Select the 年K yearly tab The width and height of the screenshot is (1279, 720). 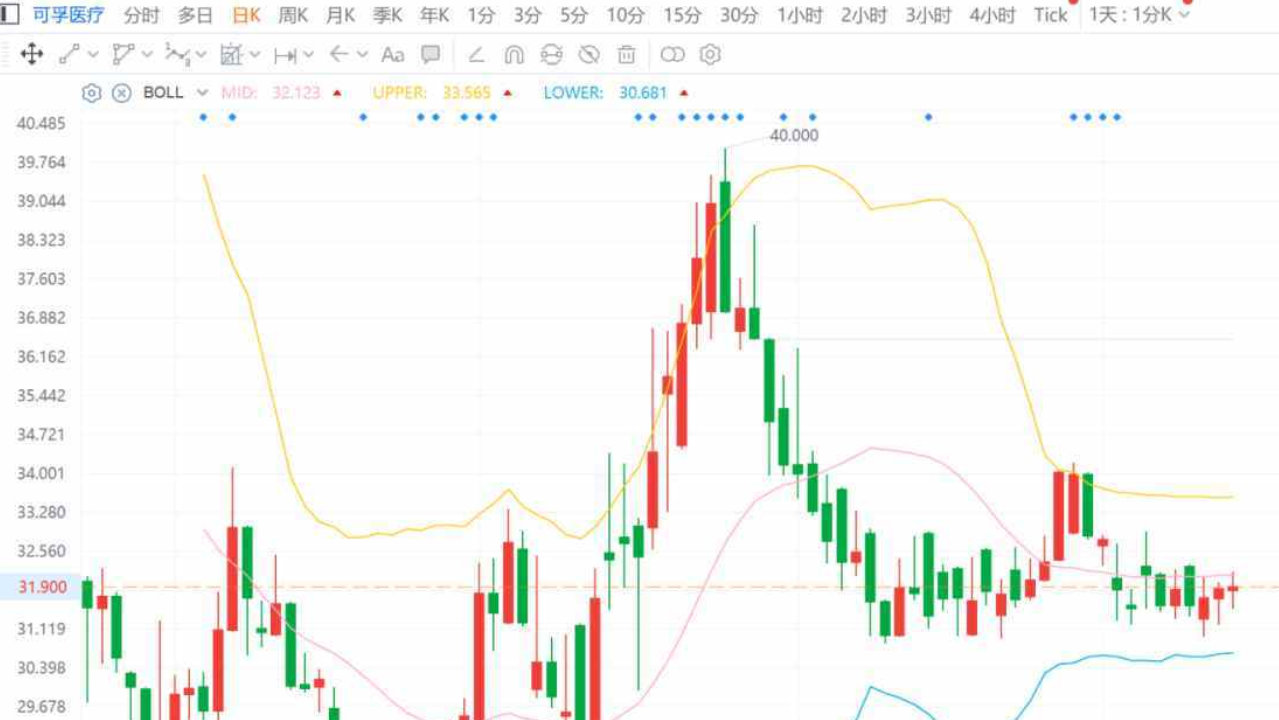(x=434, y=15)
